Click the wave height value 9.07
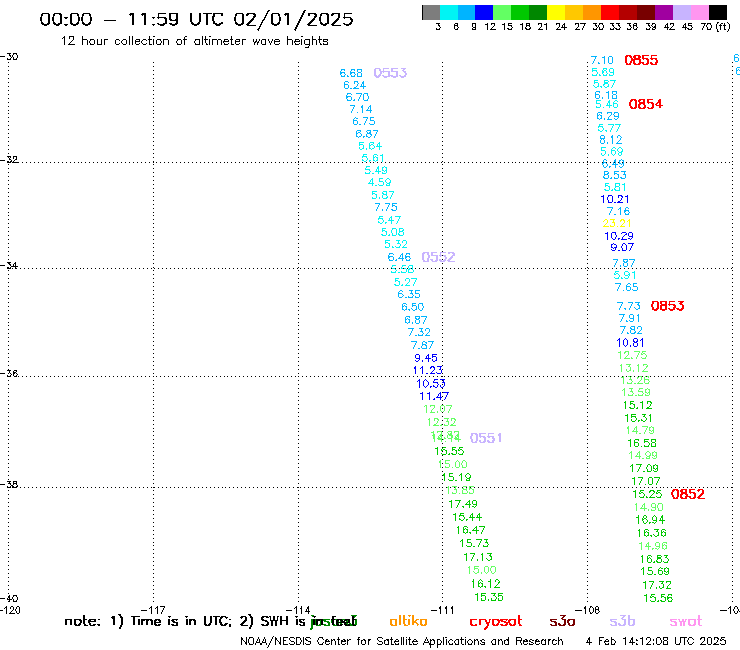This screenshot has width=740, height=650. point(622,247)
